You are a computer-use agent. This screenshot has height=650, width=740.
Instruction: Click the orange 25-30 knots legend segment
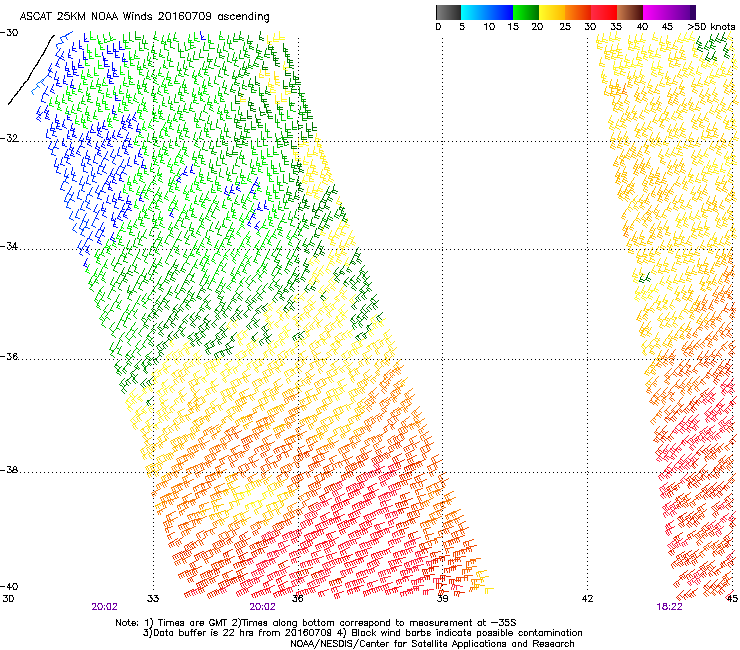pos(578,12)
